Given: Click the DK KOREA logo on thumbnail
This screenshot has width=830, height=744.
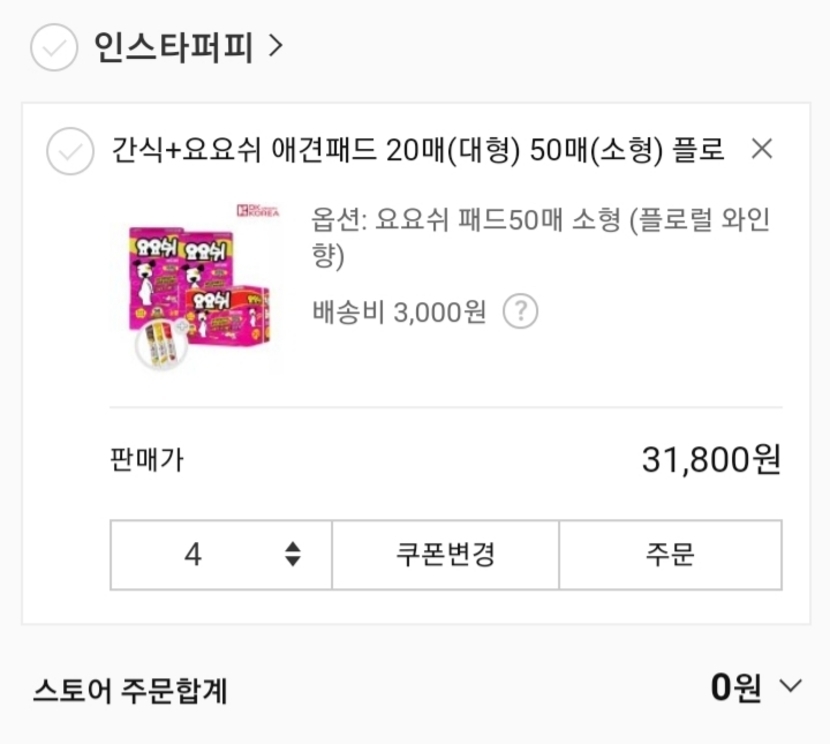Looking at the screenshot, I should pyautogui.click(x=258, y=210).
